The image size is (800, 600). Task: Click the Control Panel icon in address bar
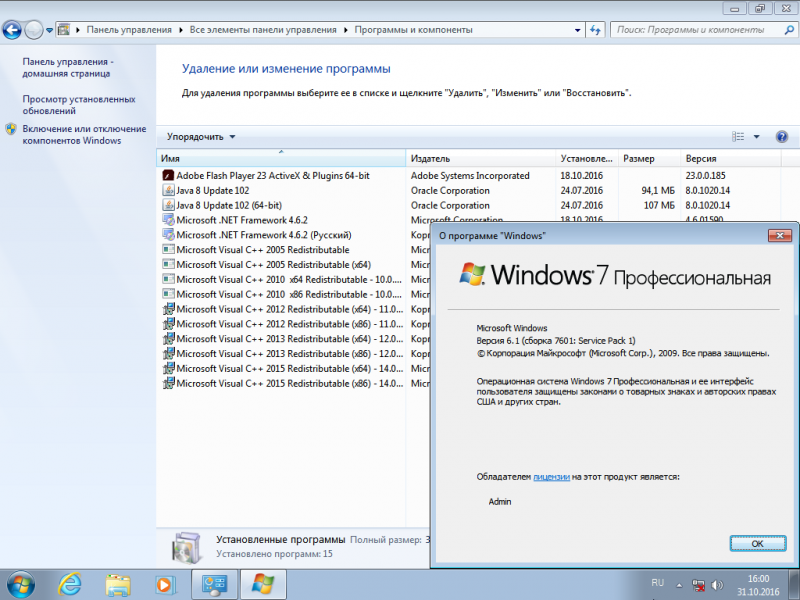(x=64, y=30)
